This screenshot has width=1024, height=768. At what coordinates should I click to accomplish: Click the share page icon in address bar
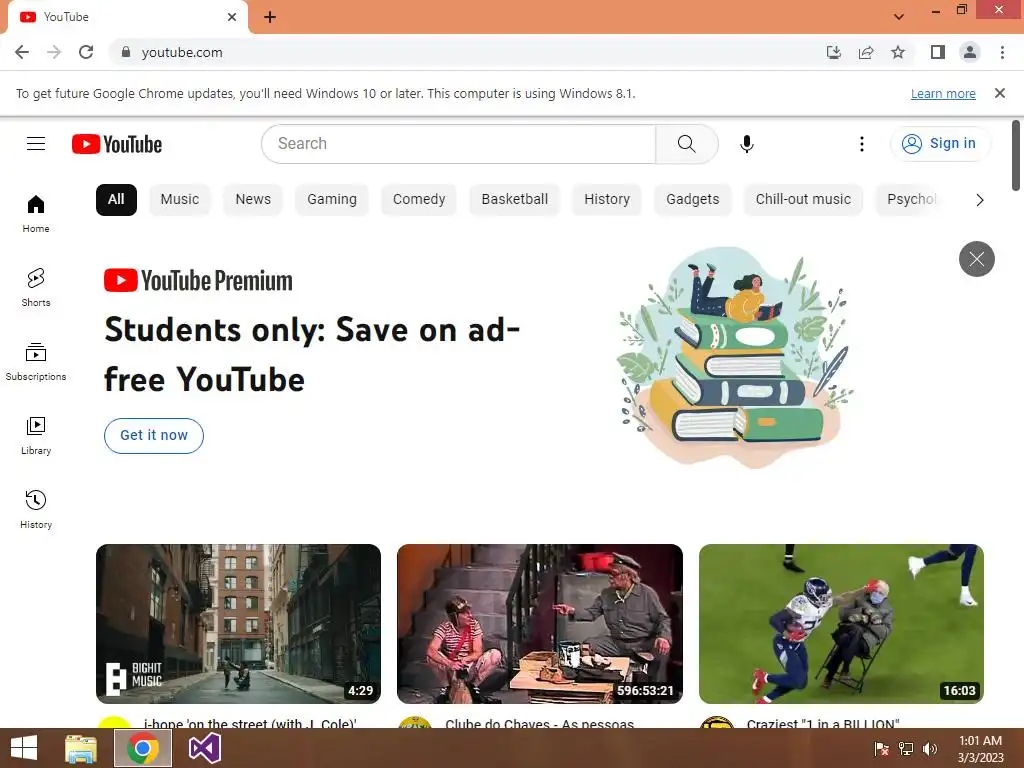coord(866,52)
